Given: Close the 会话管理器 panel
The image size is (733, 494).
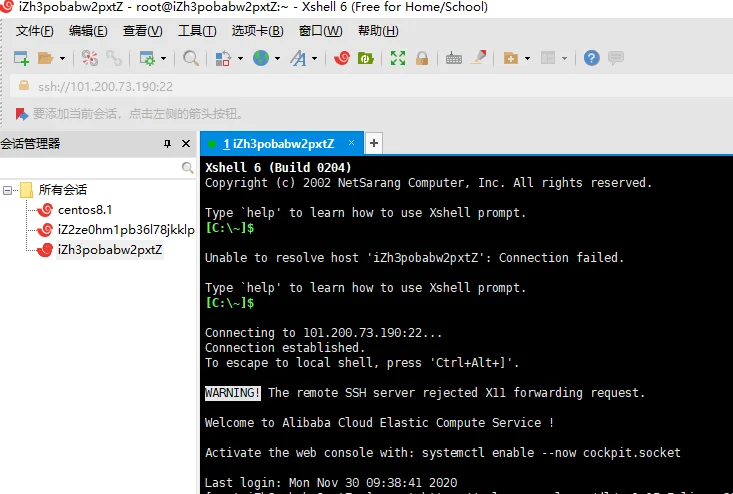Looking at the screenshot, I should coord(186,143).
